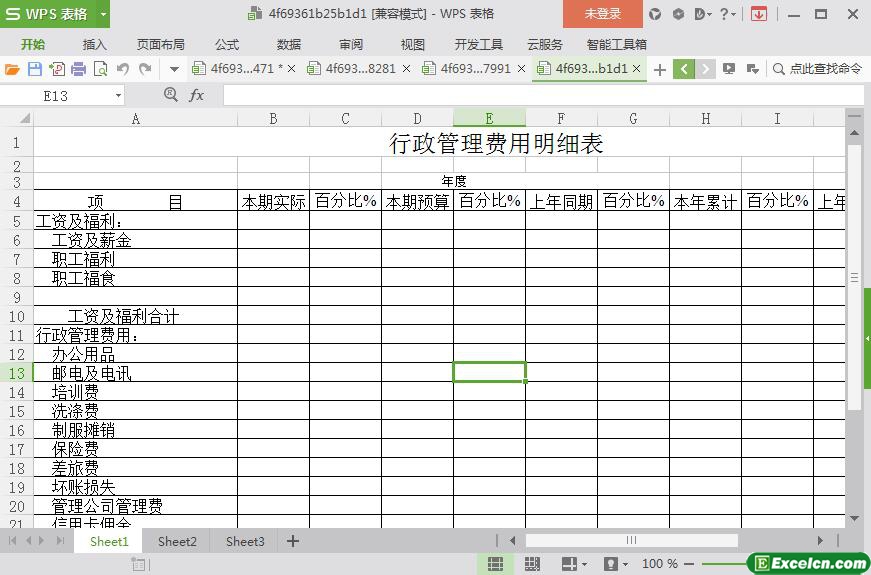Save the workbook with the floppy disk icon
The height and width of the screenshot is (575, 871).
point(34,69)
